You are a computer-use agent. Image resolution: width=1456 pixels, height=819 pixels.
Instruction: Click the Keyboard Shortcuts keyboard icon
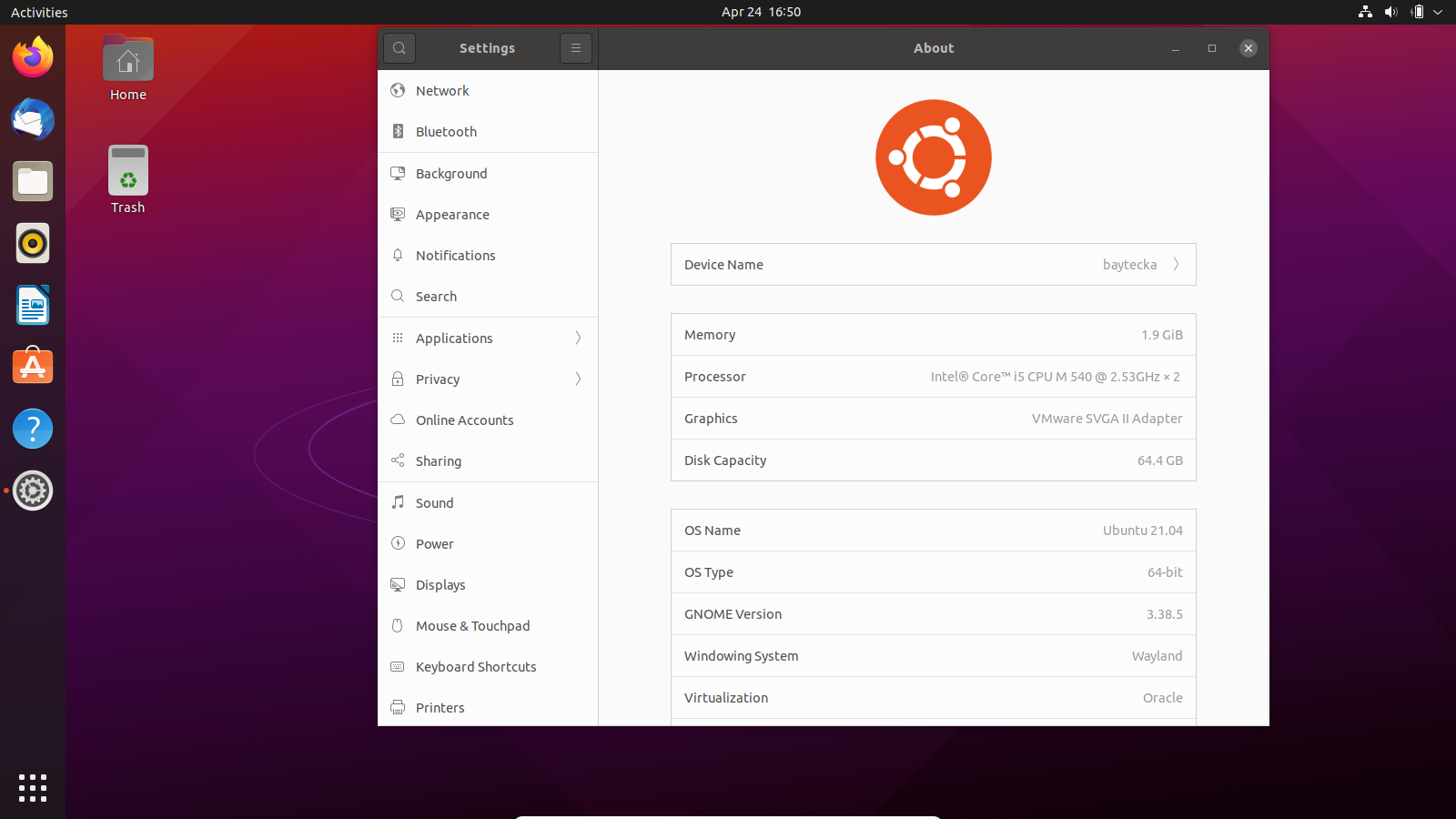point(398,666)
